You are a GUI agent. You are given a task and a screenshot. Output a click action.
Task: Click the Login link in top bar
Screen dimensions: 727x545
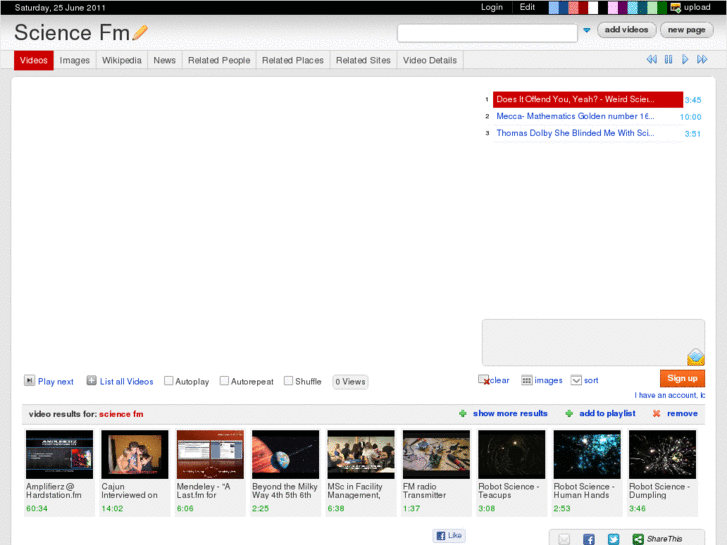(x=491, y=7)
